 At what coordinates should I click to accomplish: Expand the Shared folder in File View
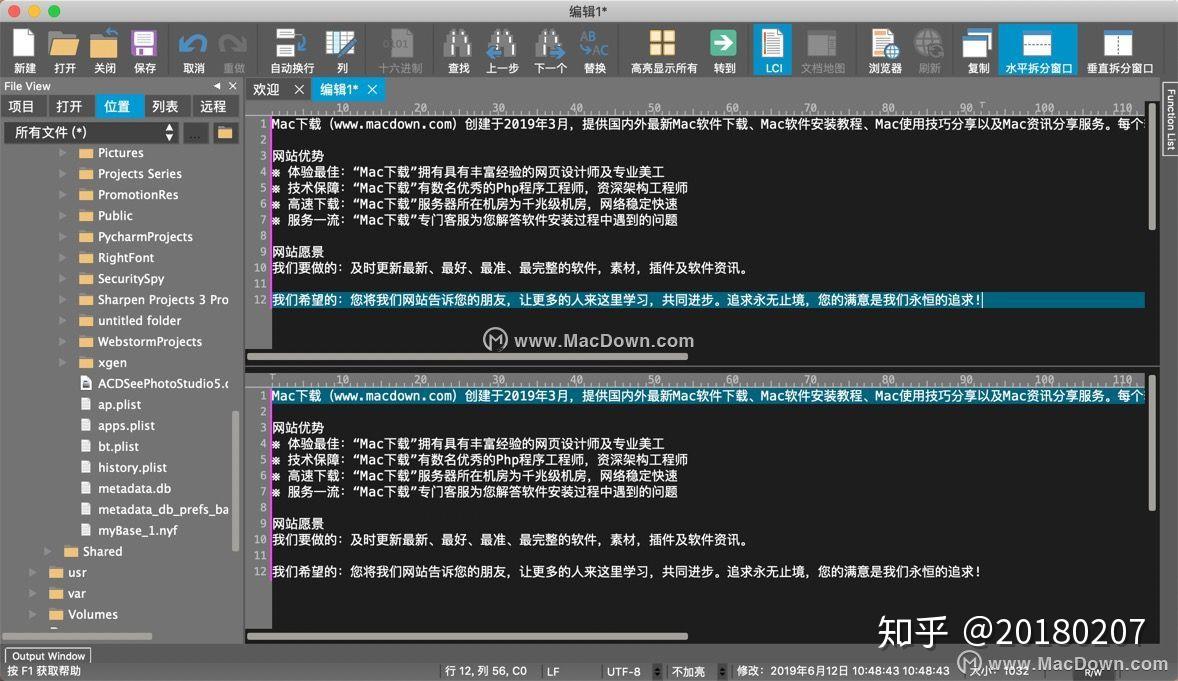(x=49, y=551)
